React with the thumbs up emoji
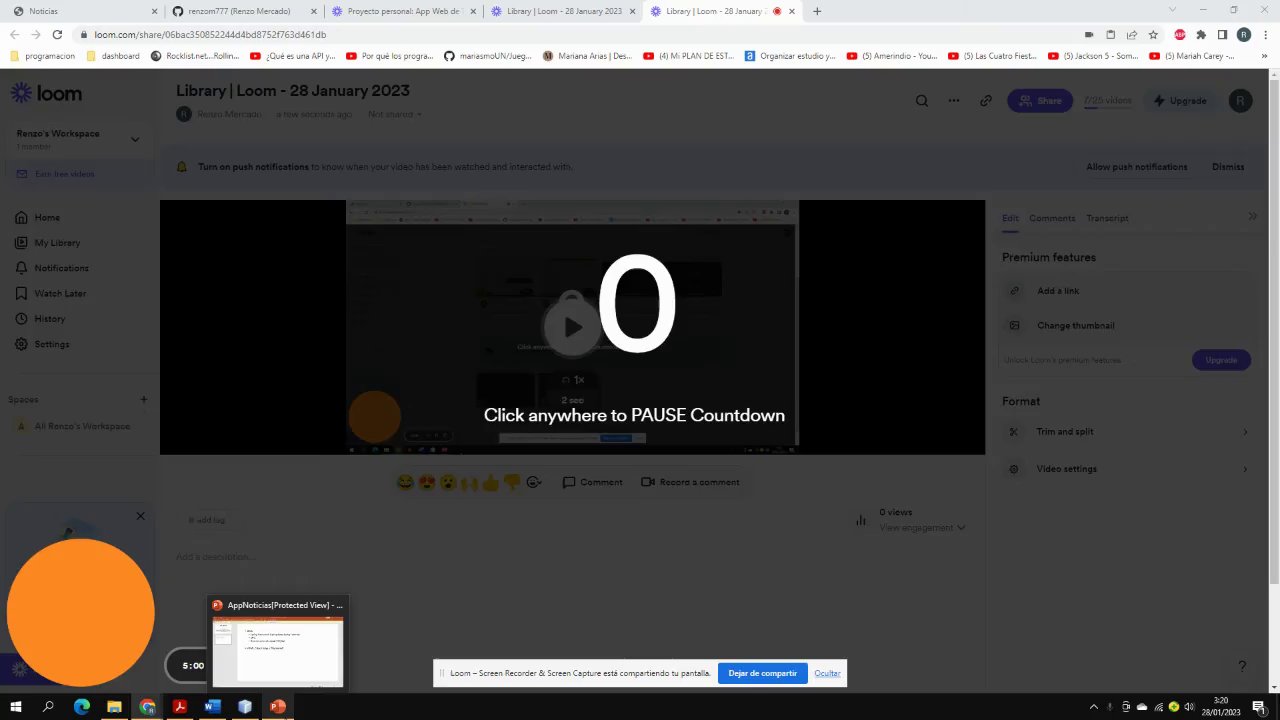The image size is (1280, 720). click(490, 482)
